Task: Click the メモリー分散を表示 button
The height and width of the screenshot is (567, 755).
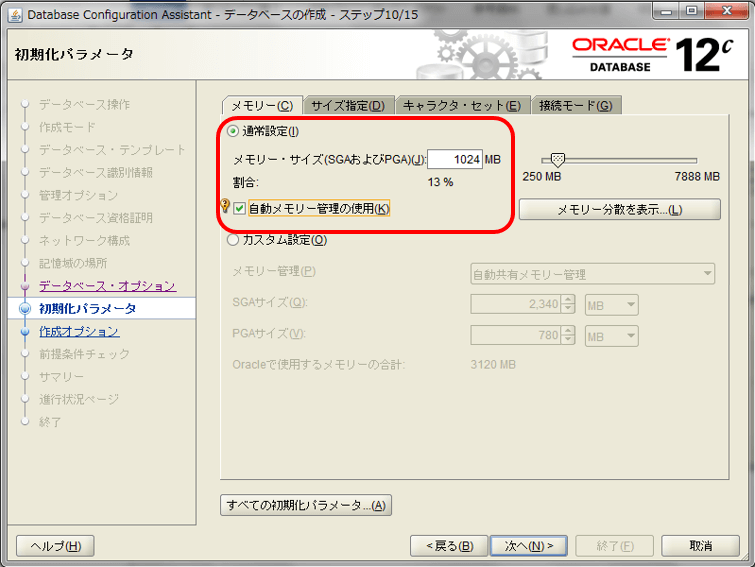Action: pos(620,209)
